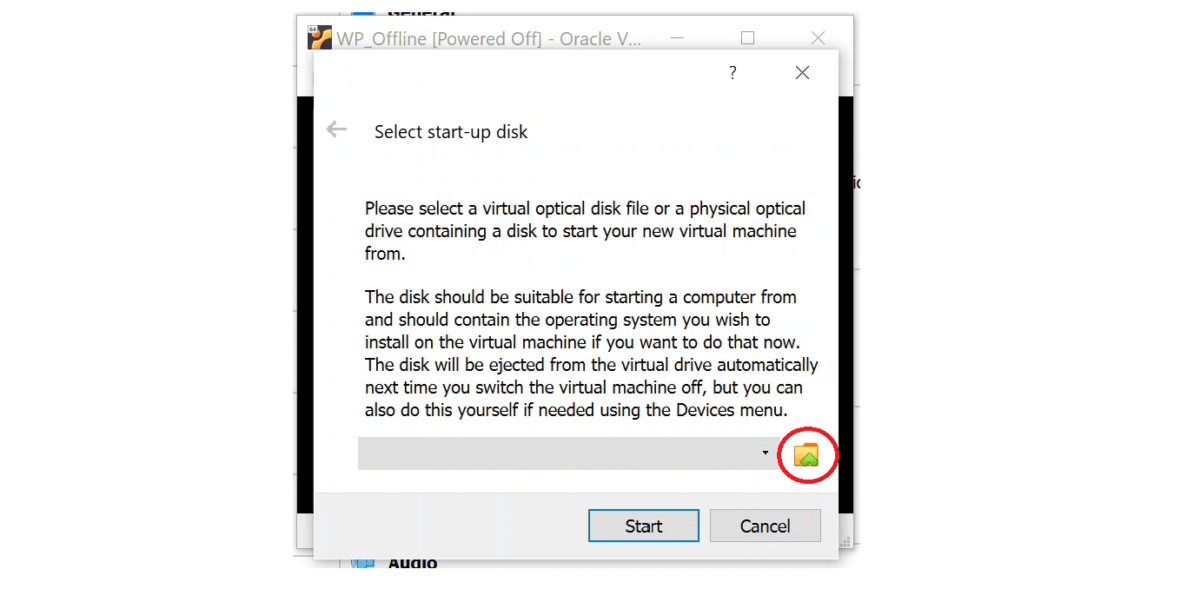Viewport: 1200px width, 589px height.
Task: Open help with the question mark button
Action: (732, 73)
